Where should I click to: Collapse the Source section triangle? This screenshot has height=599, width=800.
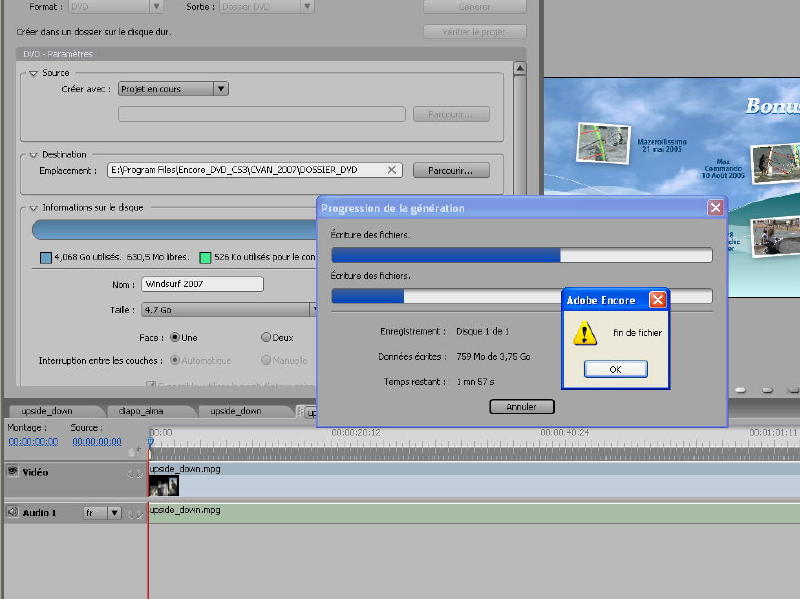(x=34, y=73)
